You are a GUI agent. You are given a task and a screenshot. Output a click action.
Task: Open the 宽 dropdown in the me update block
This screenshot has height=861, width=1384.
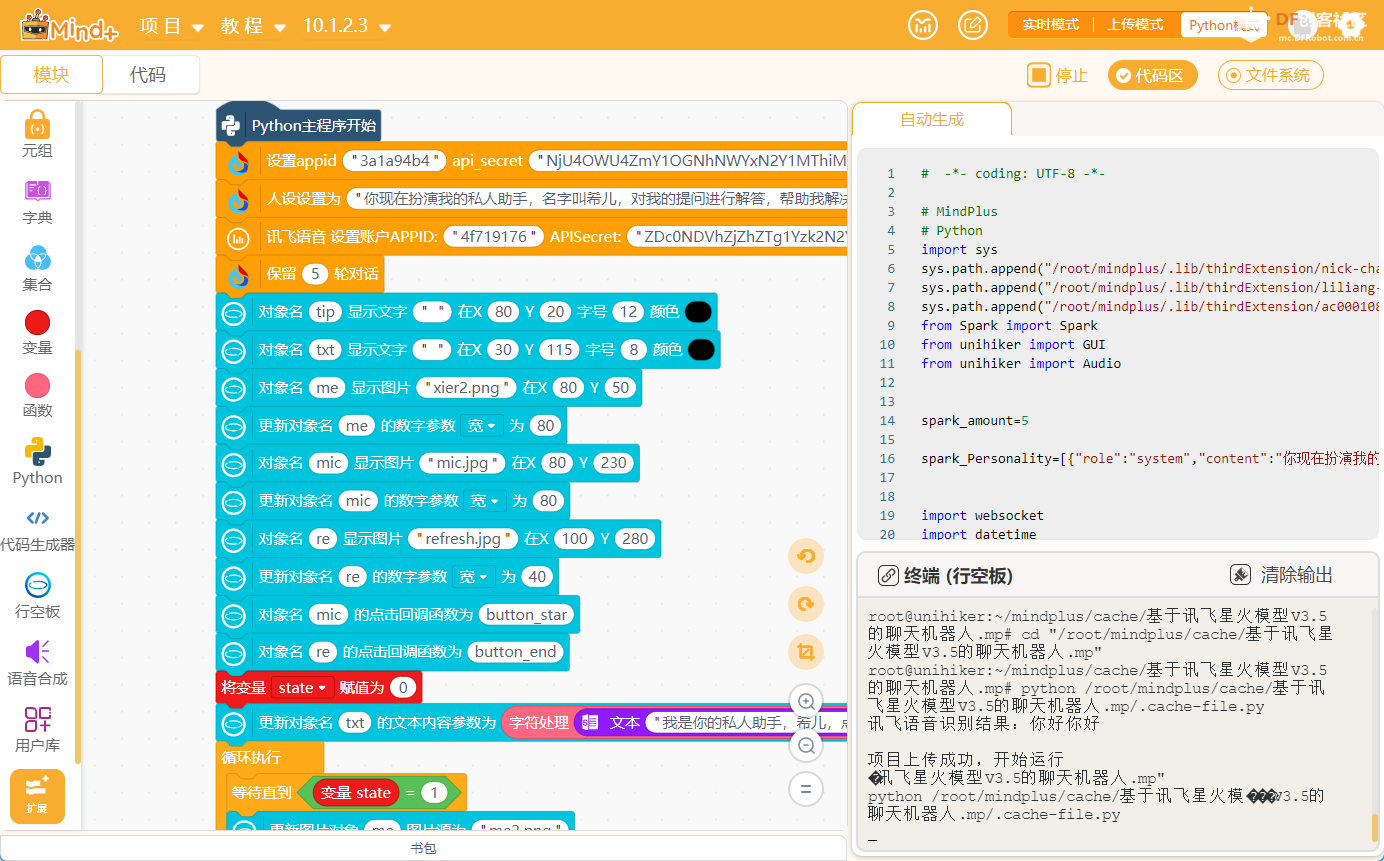(482, 426)
